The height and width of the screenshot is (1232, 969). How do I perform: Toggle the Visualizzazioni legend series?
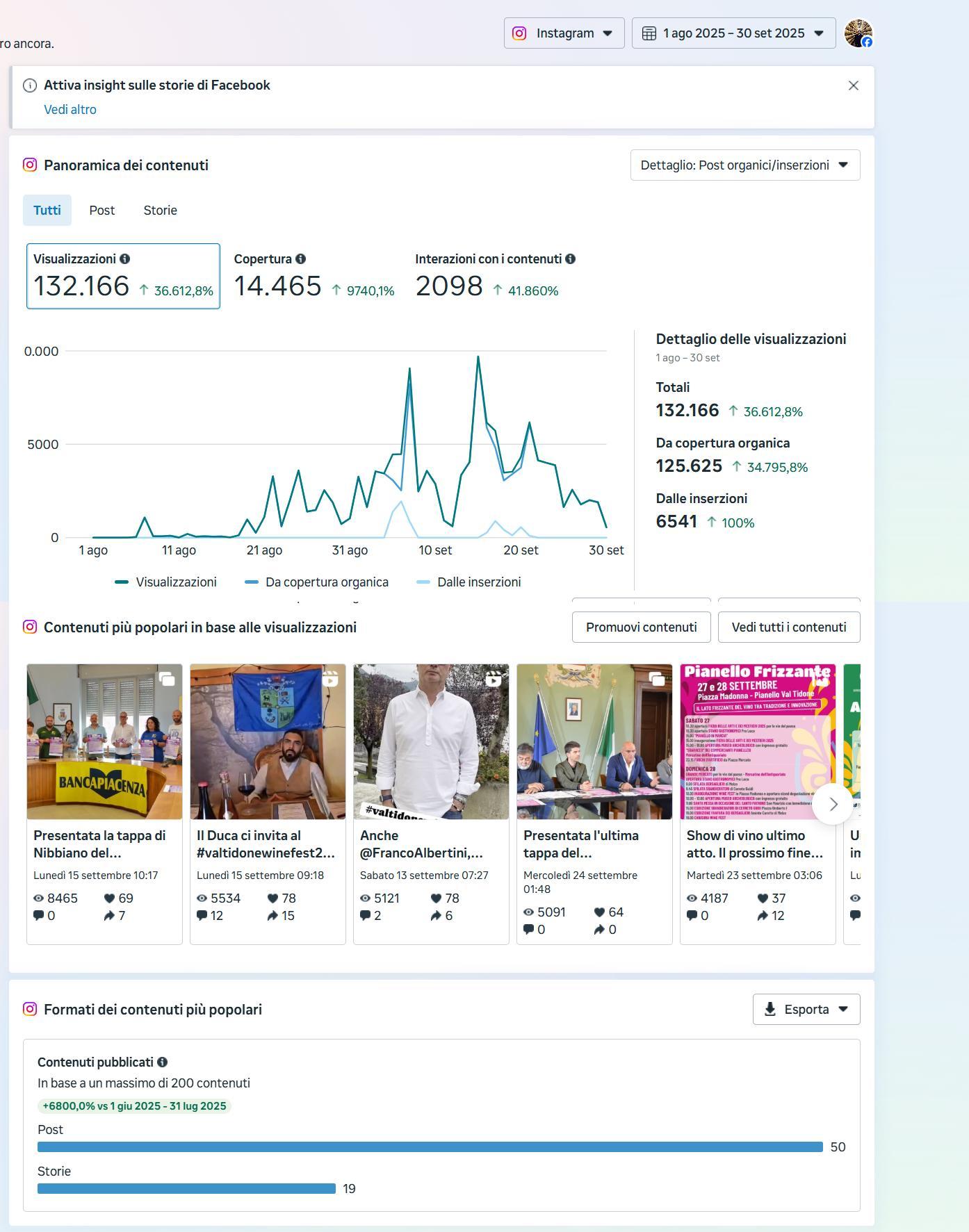[165, 582]
